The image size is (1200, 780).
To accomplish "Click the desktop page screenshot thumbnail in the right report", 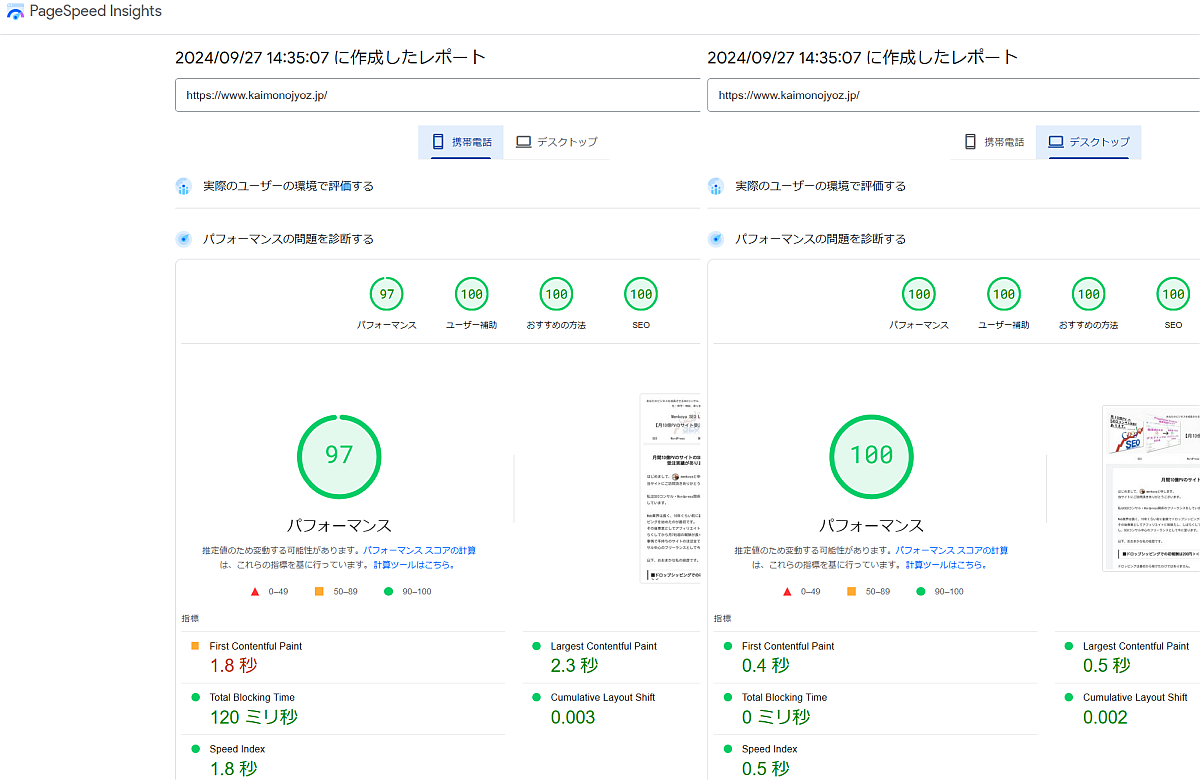I will pos(1151,488).
